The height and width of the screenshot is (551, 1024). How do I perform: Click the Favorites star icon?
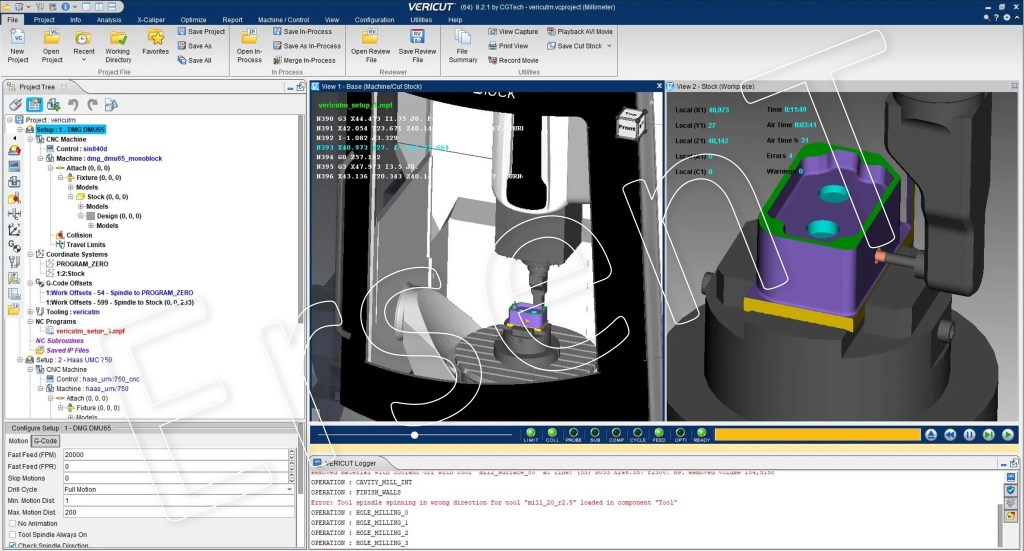[155, 38]
